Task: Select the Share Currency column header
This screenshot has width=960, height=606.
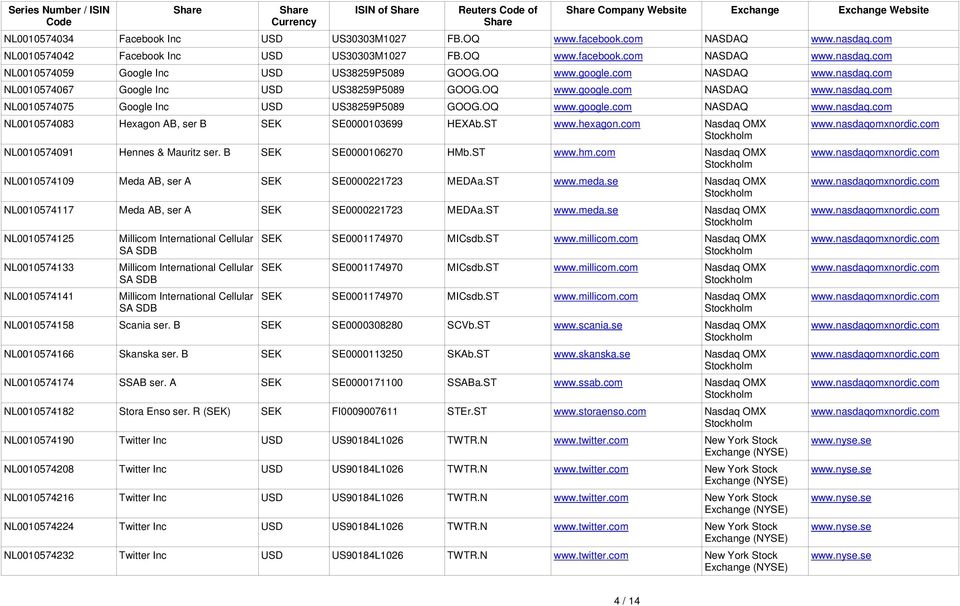Action: coord(293,16)
